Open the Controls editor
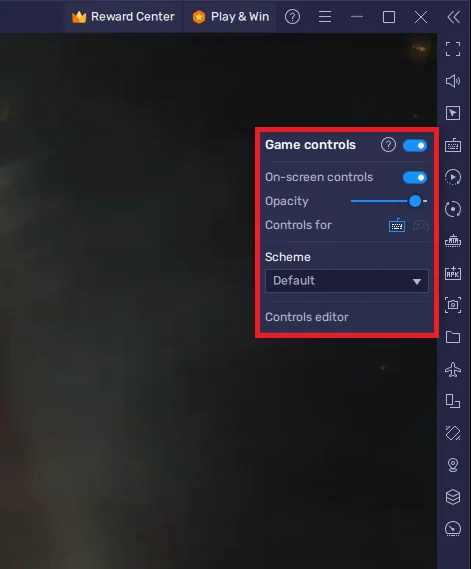Viewport: 471px width, 569px height. point(307,317)
